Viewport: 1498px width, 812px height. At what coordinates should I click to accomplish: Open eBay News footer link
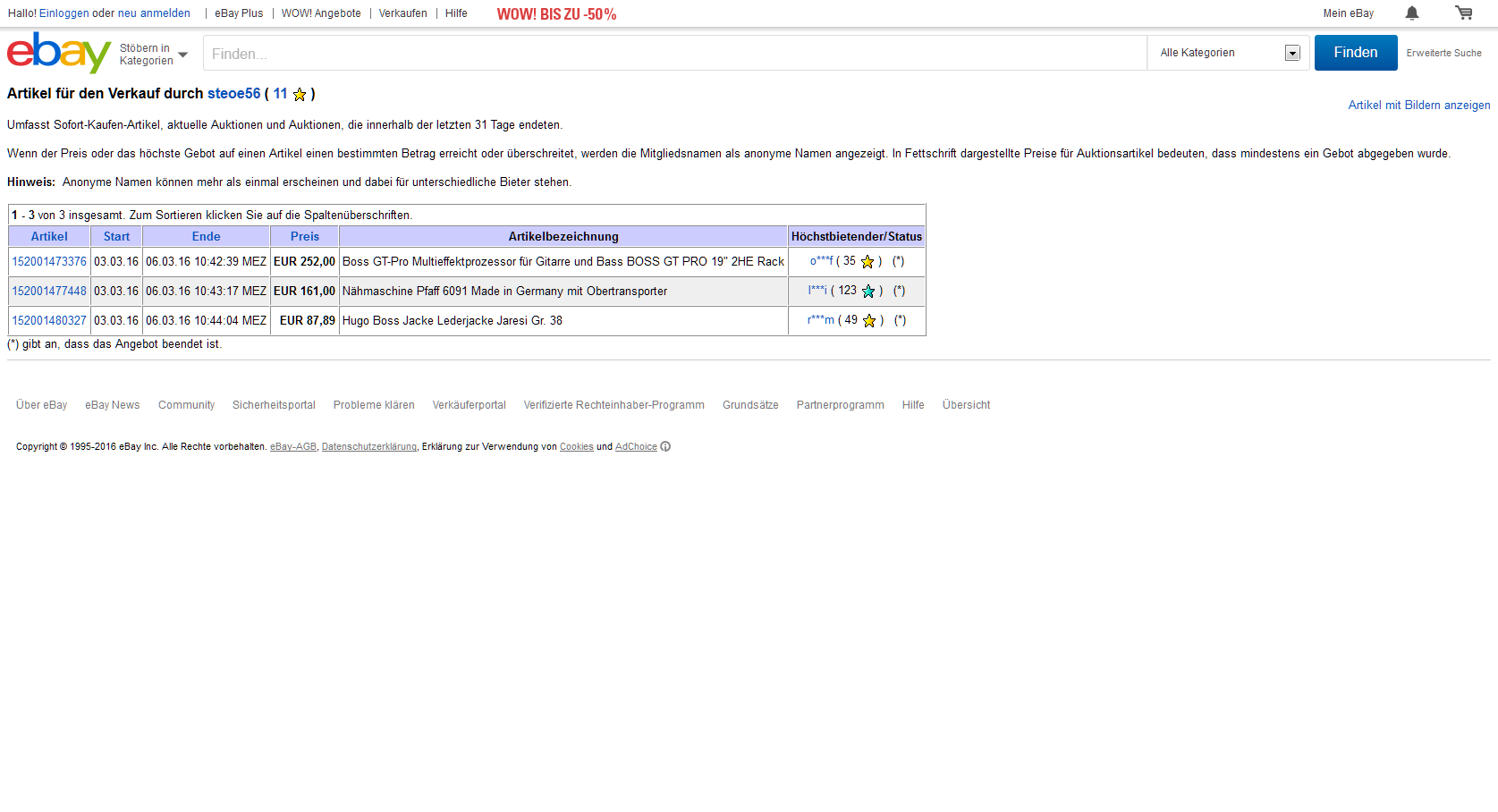(113, 405)
